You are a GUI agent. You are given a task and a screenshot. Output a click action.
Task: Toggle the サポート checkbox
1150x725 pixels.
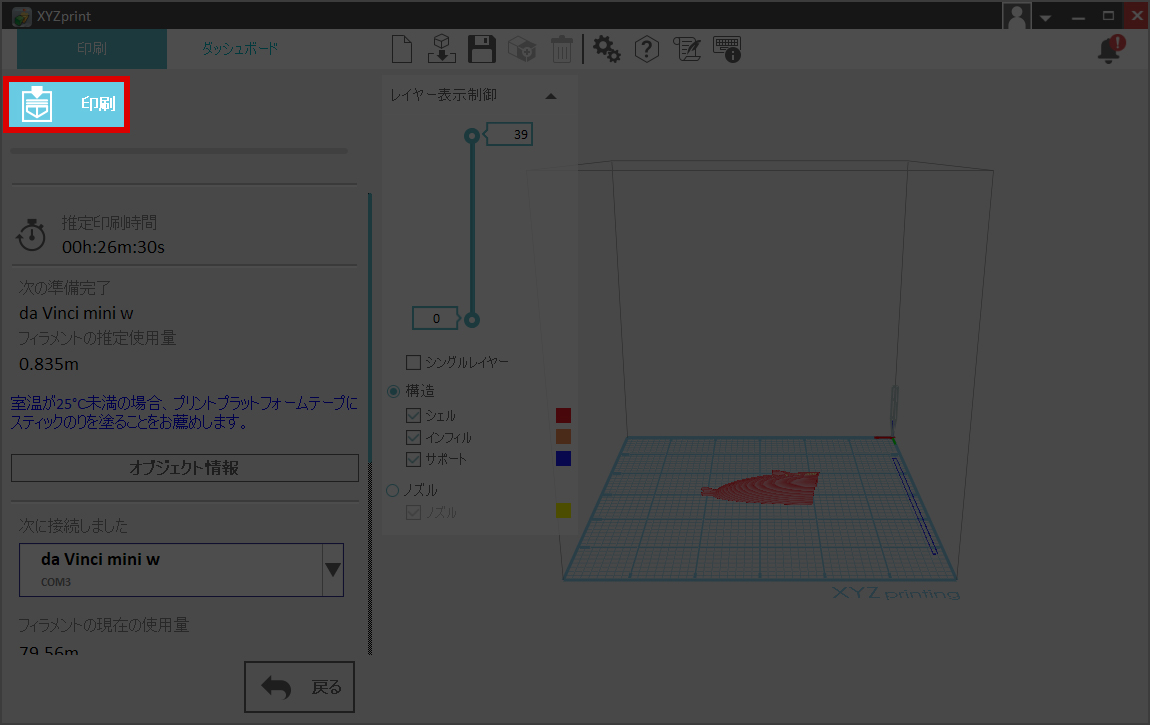tap(413, 460)
